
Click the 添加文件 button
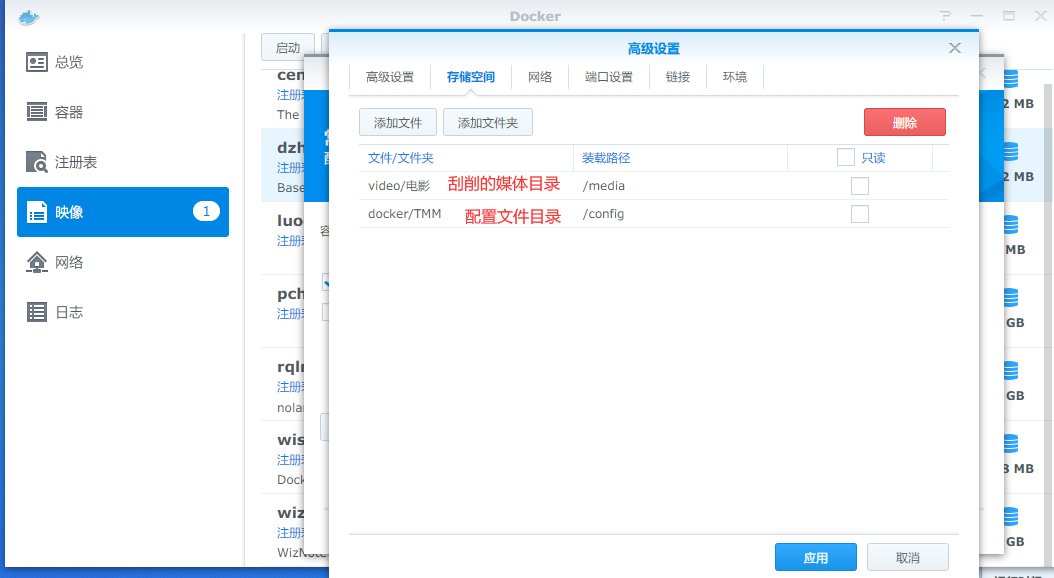pos(398,123)
